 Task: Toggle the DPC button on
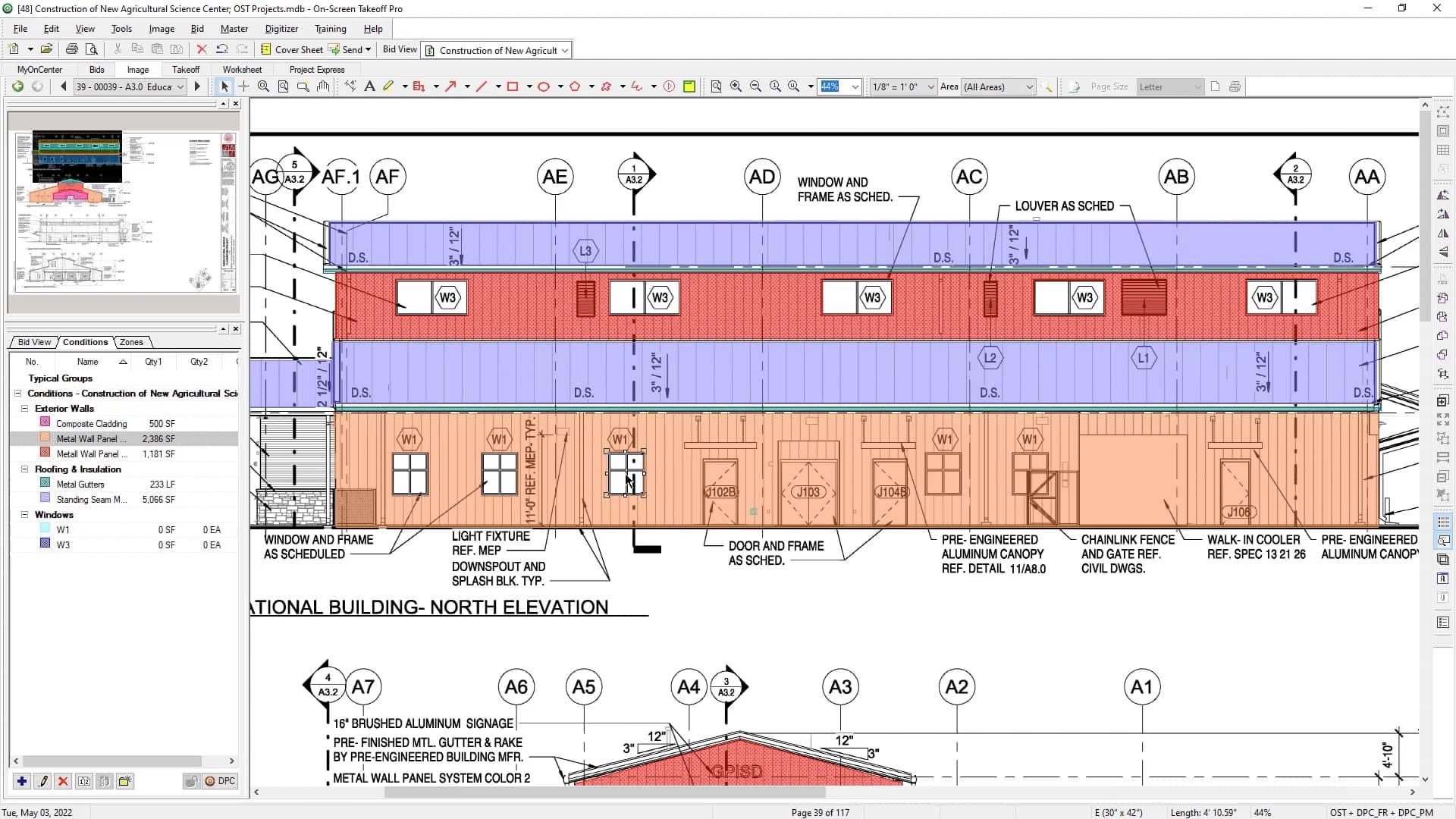[x=221, y=781]
